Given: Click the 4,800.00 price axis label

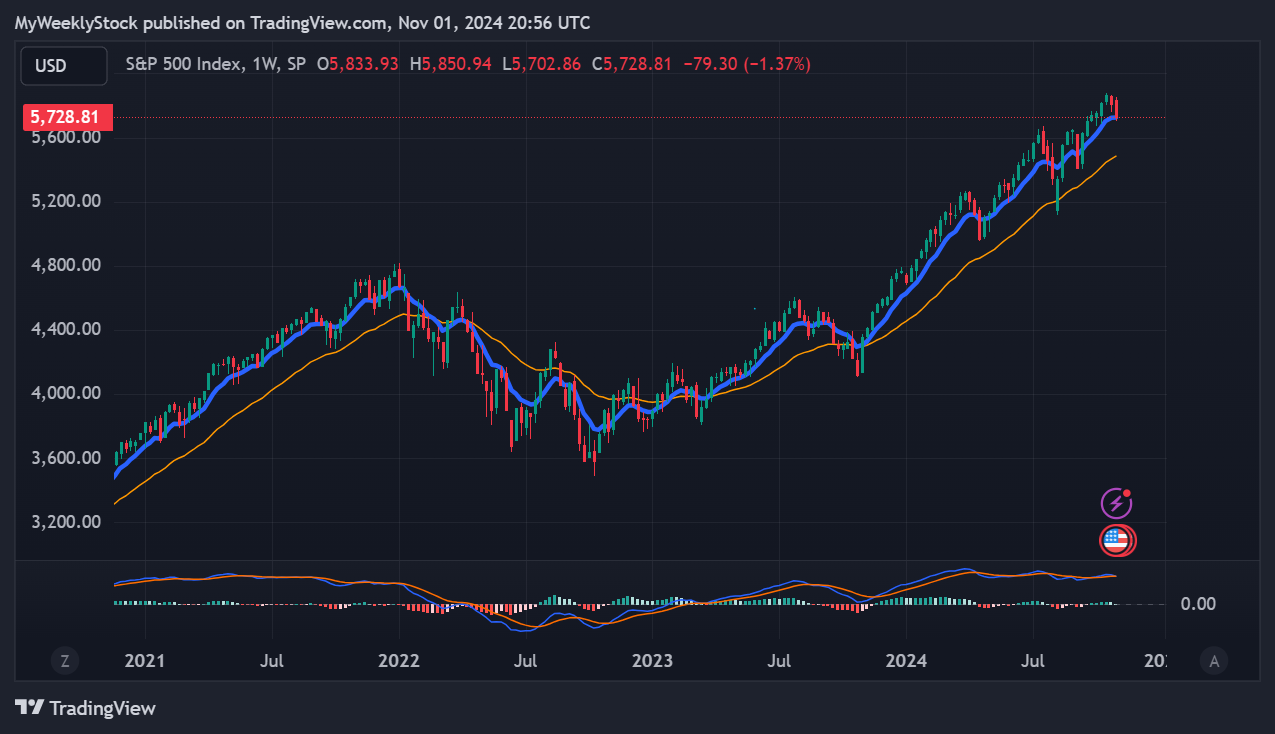Looking at the screenshot, I should tap(65, 266).
